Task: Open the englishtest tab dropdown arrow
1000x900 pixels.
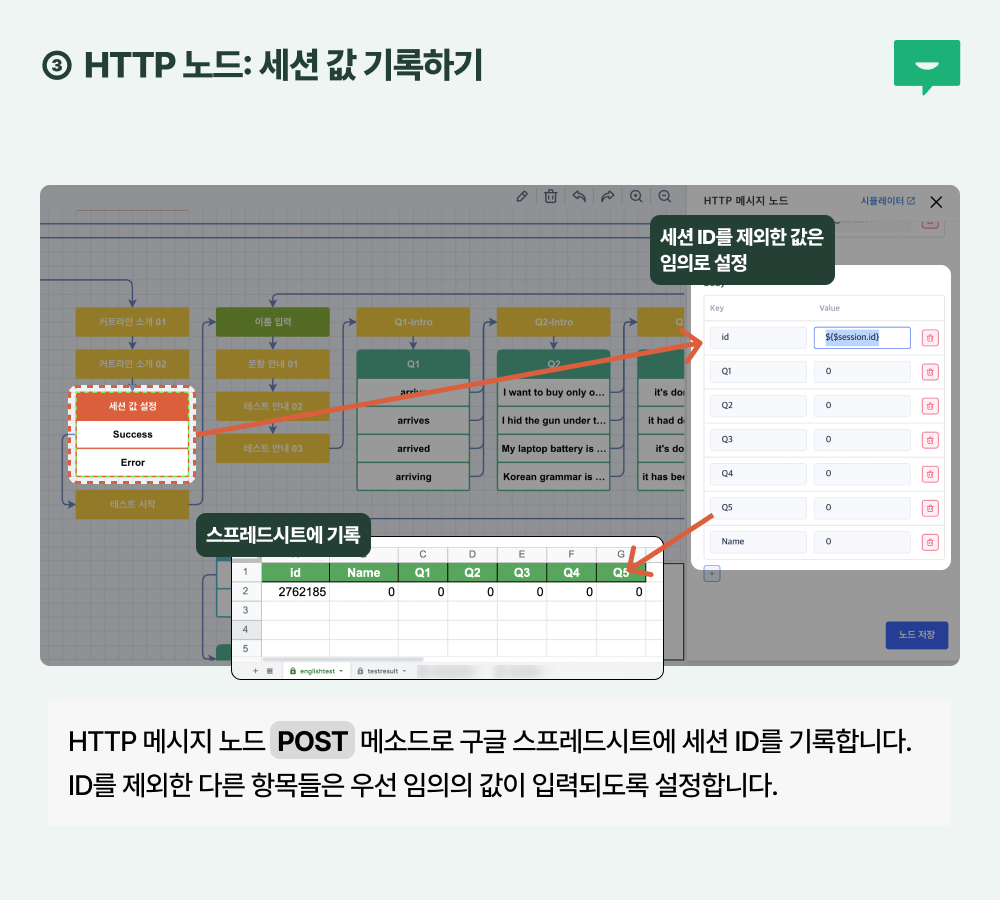Action: click(341, 671)
